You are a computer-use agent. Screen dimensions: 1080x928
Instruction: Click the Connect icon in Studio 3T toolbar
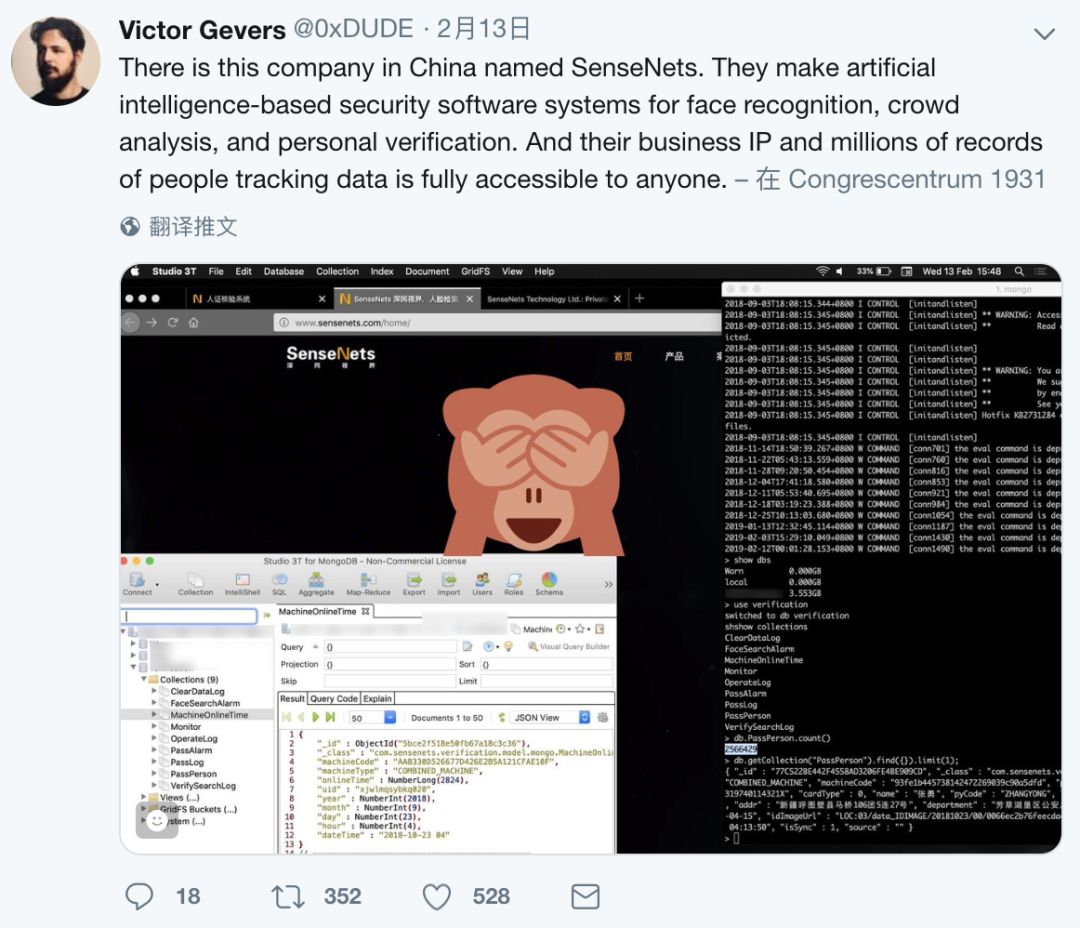click(137, 584)
